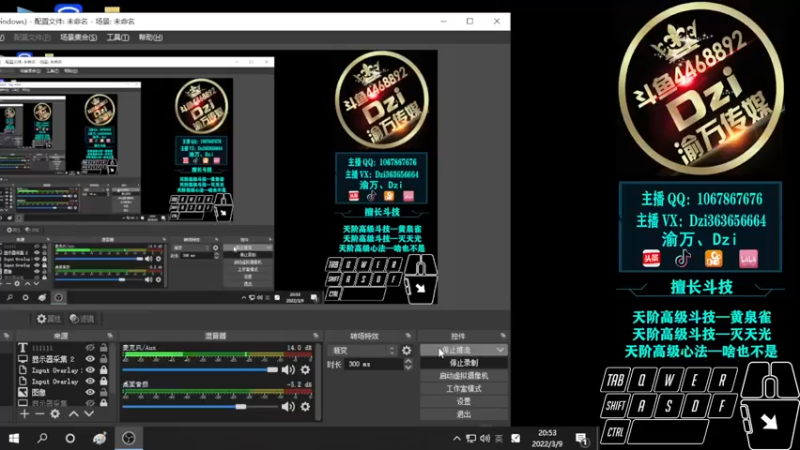Show the hidden 111111 text source
This screenshot has width=800, height=450.
click(x=90, y=347)
